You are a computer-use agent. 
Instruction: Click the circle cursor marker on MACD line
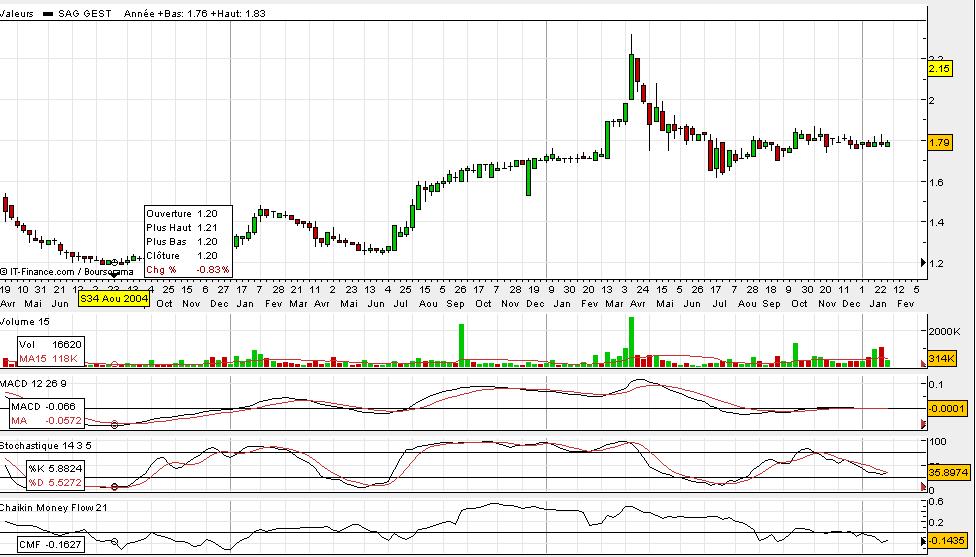[x=114, y=425]
